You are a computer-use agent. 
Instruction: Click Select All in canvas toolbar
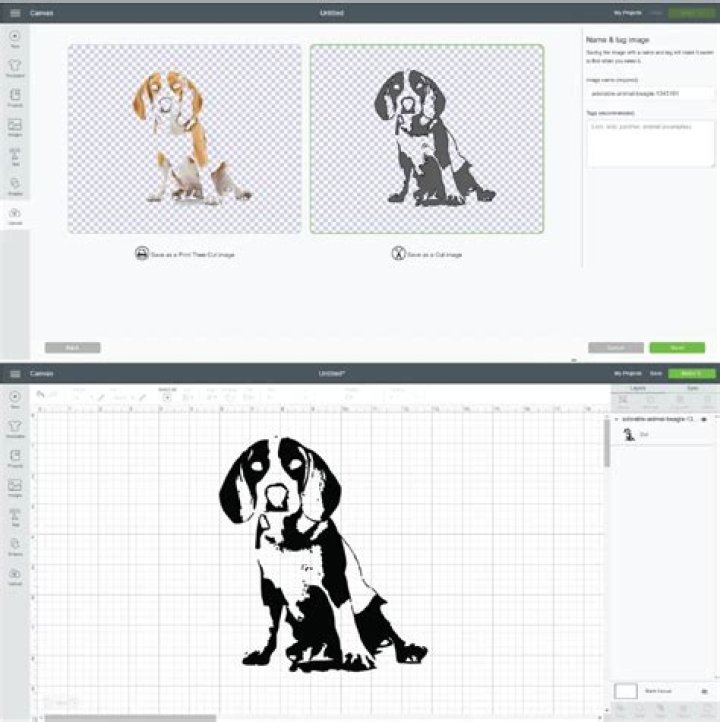[x=167, y=395]
